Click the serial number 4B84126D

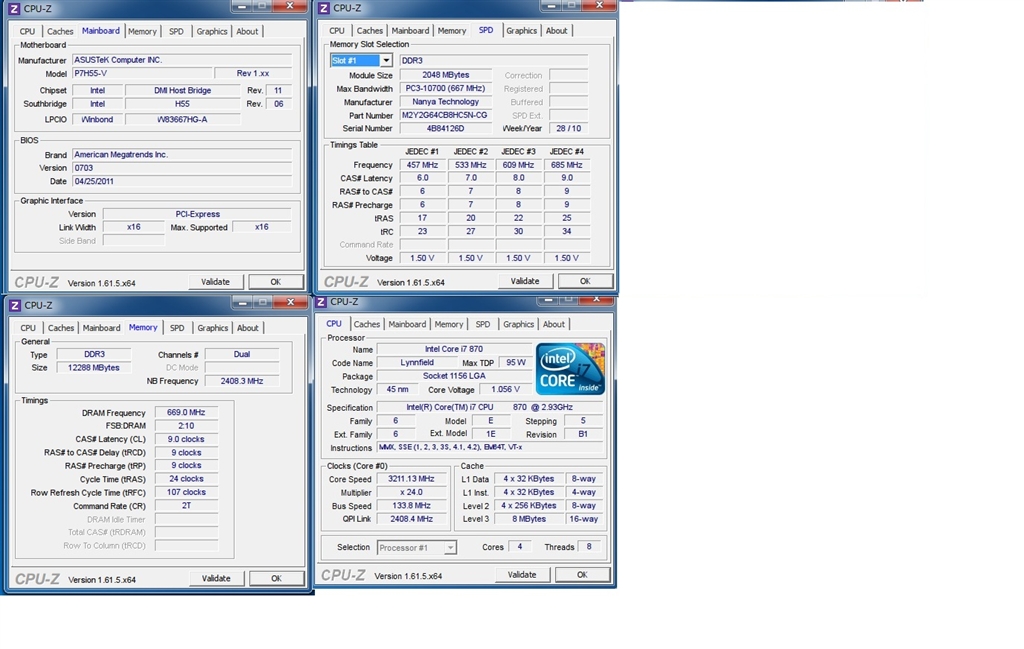(445, 129)
